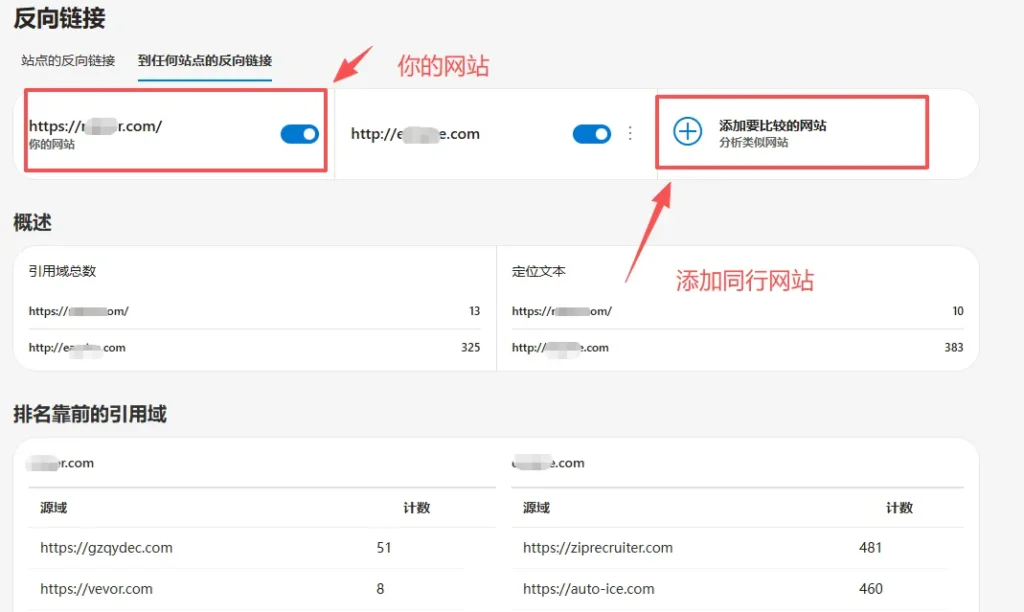The image size is (1024, 612).
Task: Click the 计数 header in the right table
Action: 899,507
